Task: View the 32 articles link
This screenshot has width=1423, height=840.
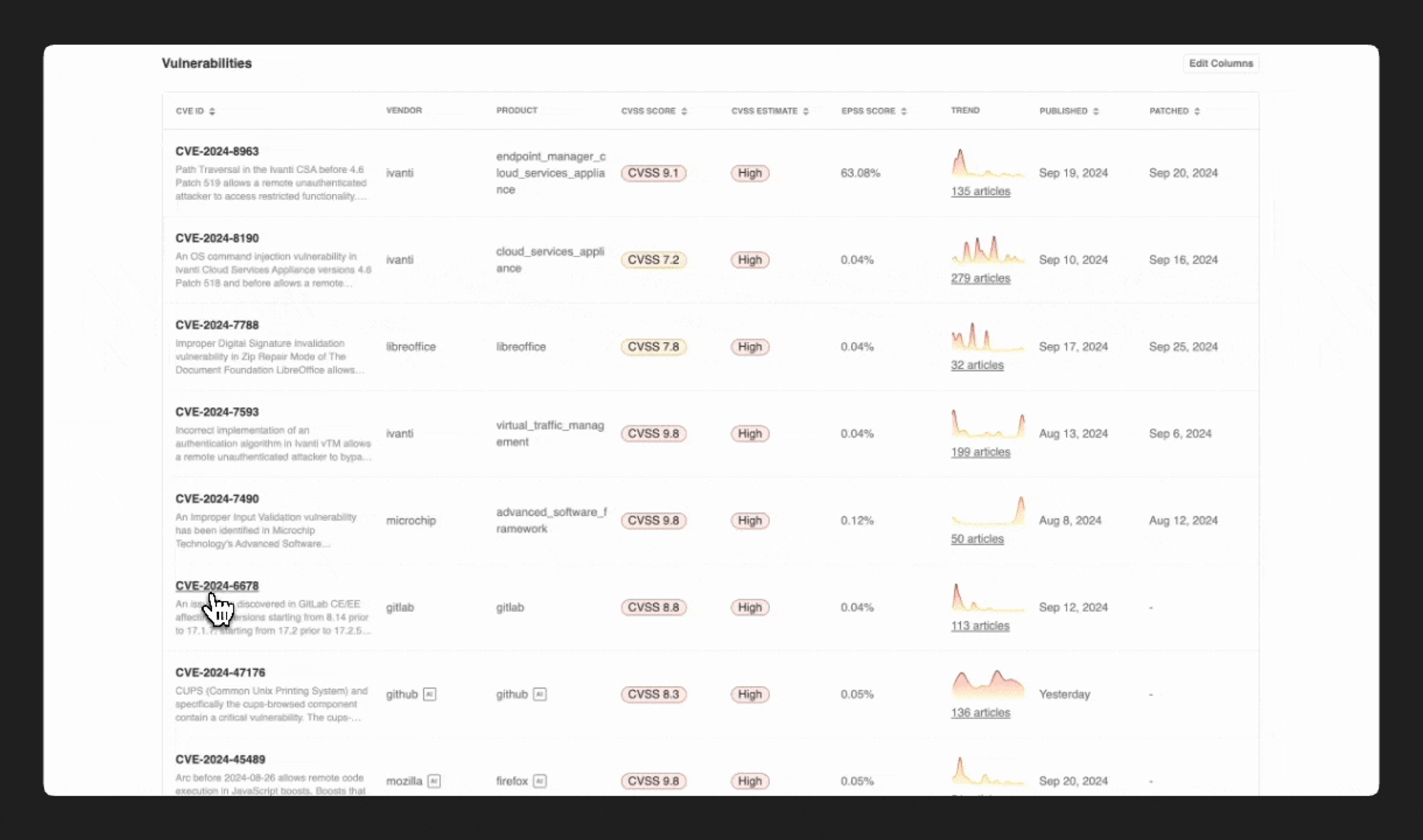Action: click(x=977, y=365)
